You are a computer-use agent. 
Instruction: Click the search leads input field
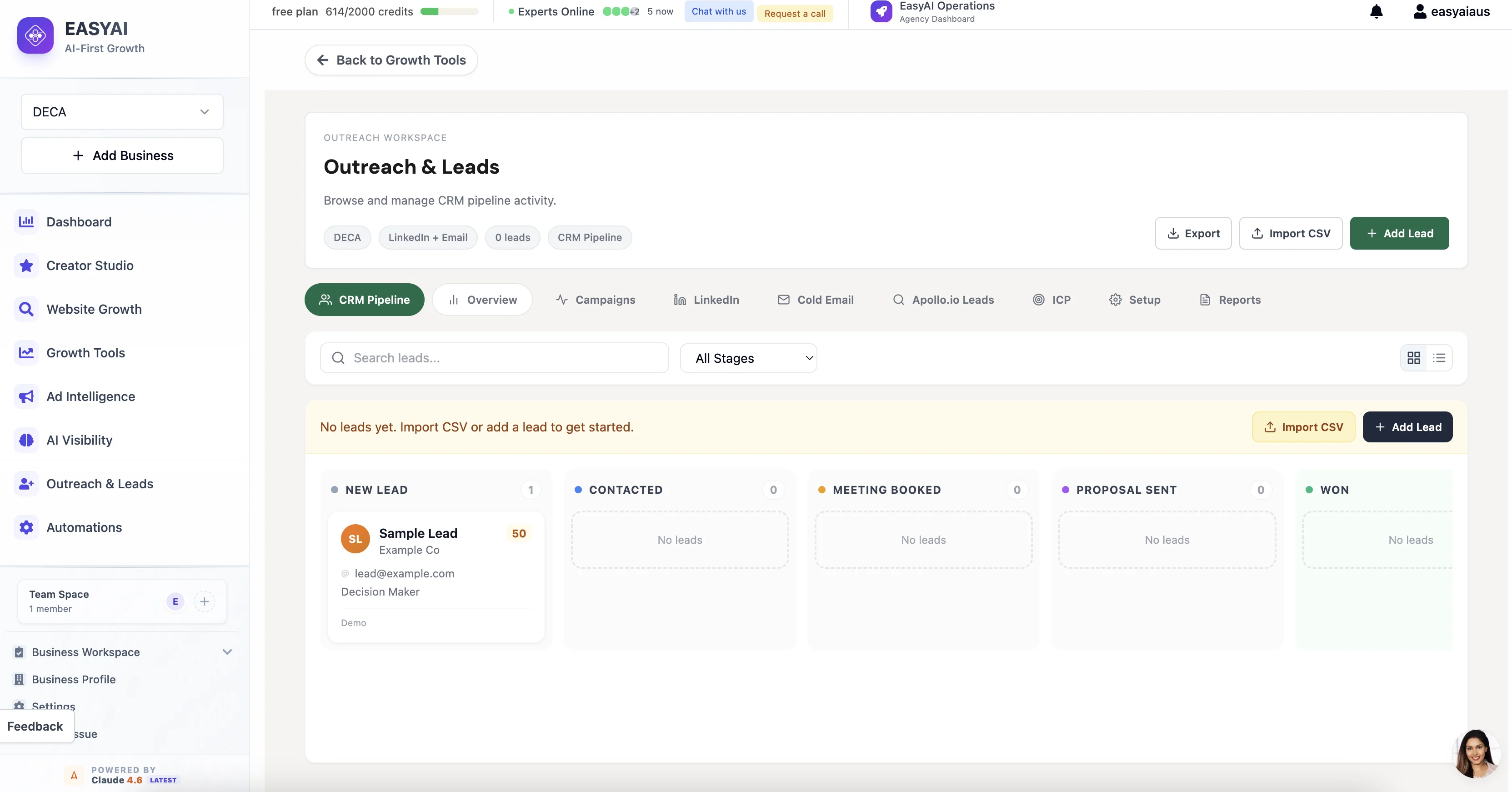click(494, 357)
